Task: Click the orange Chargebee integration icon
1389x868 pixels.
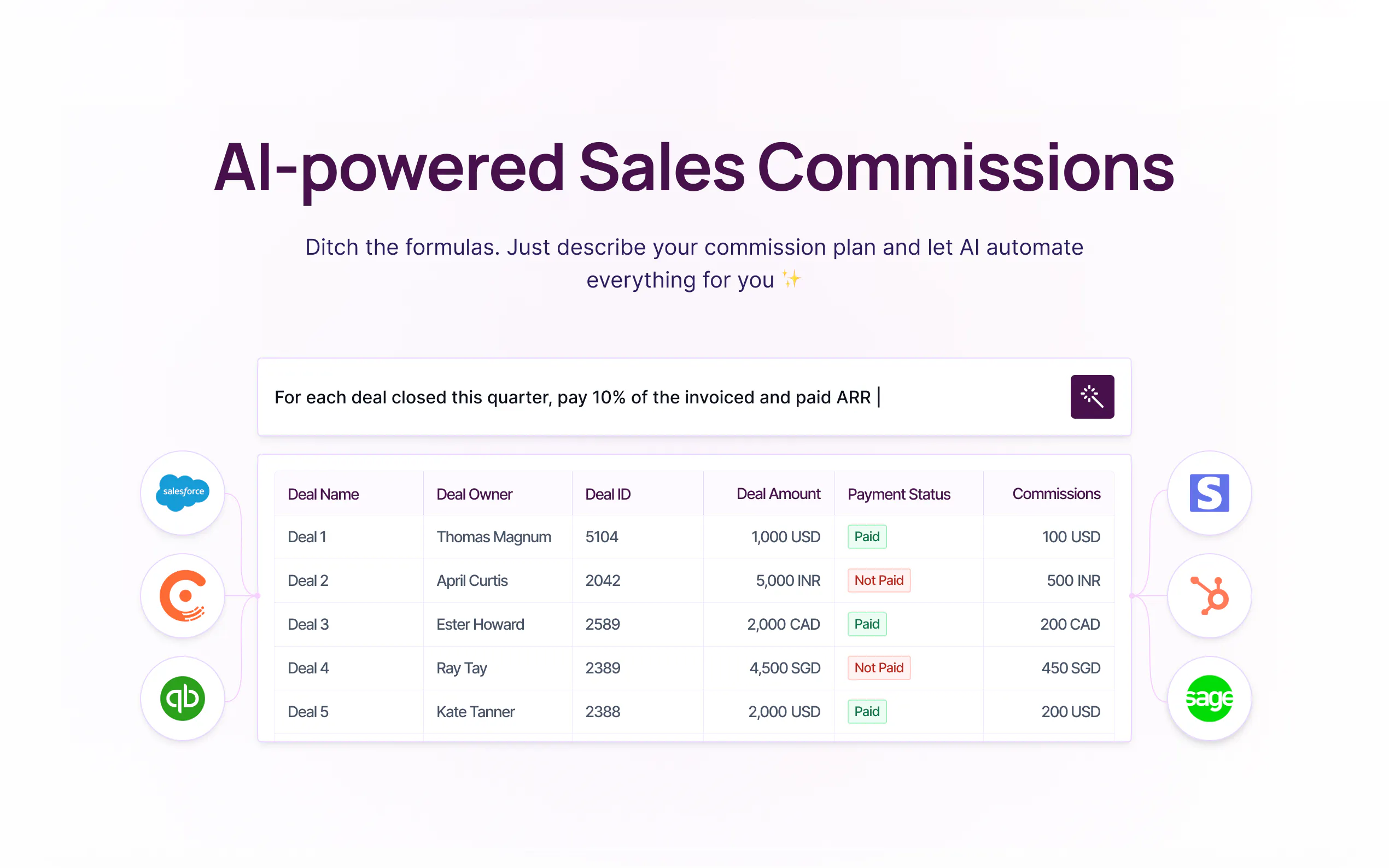Action: coord(183,595)
